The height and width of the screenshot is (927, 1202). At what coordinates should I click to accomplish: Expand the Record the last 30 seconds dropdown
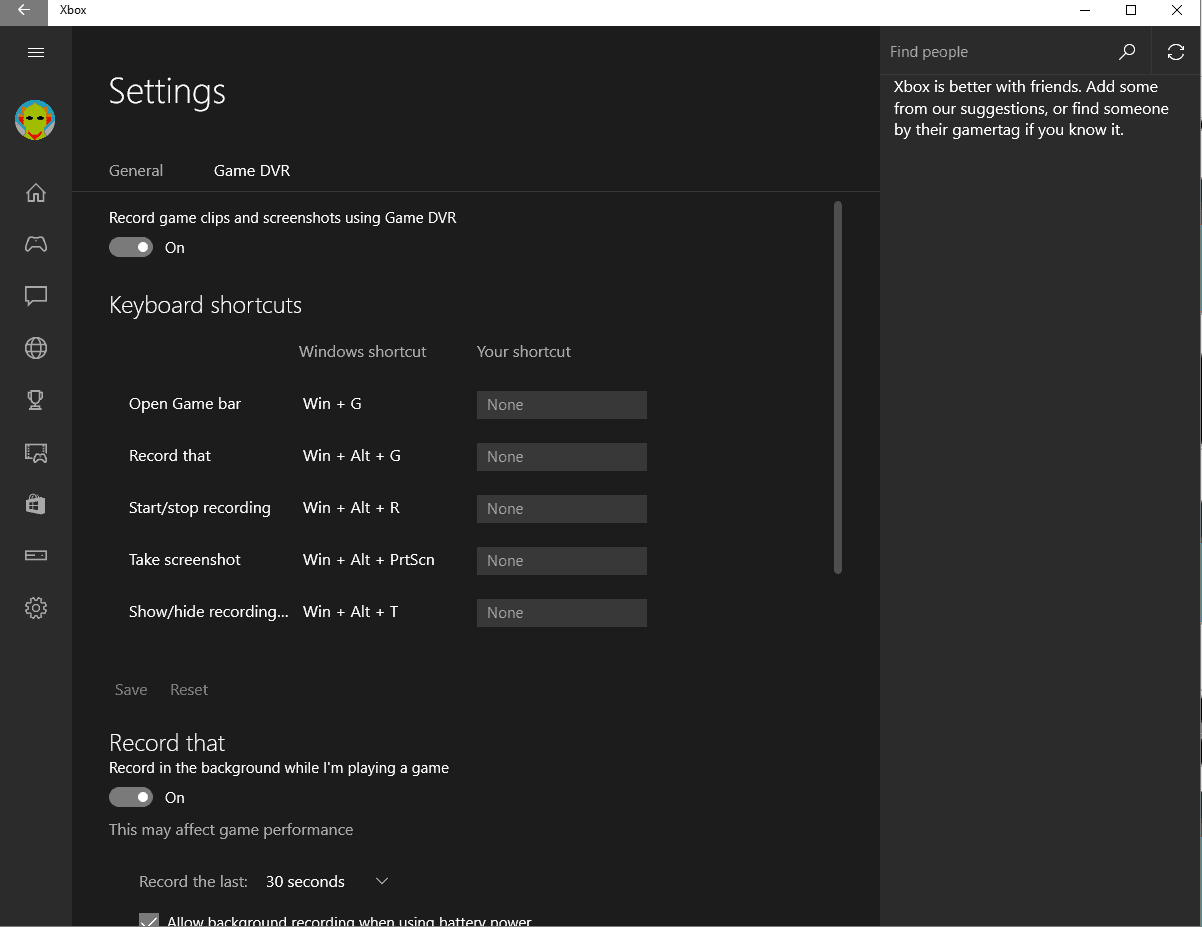coord(327,881)
